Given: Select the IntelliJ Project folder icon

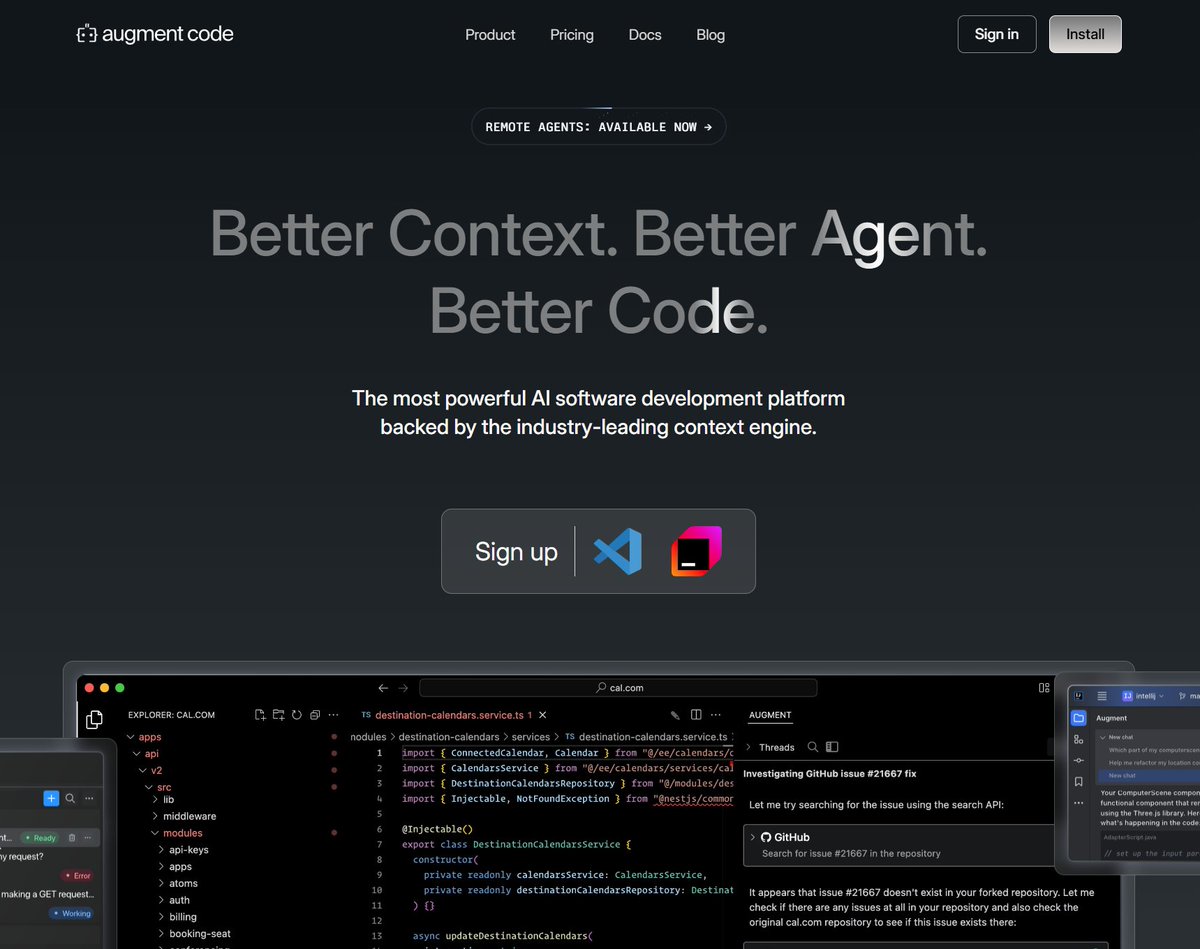Looking at the screenshot, I should [1078, 718].
